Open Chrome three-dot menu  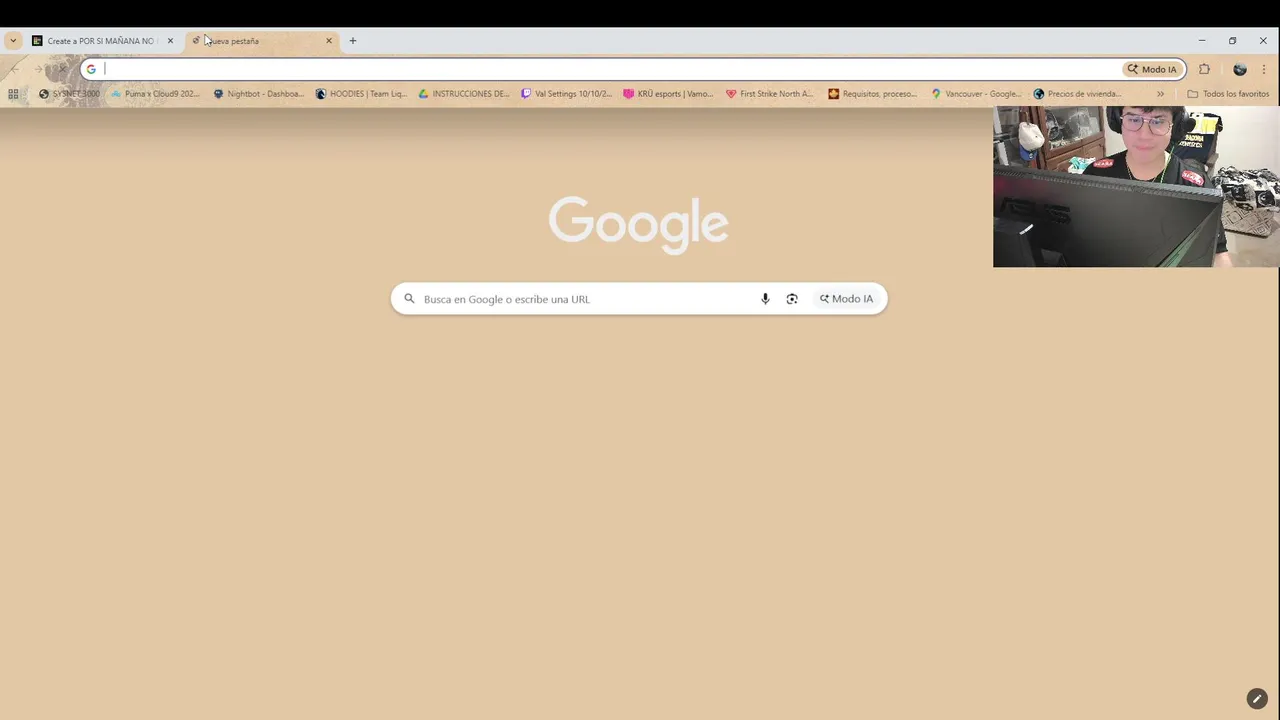point(1264,69)
